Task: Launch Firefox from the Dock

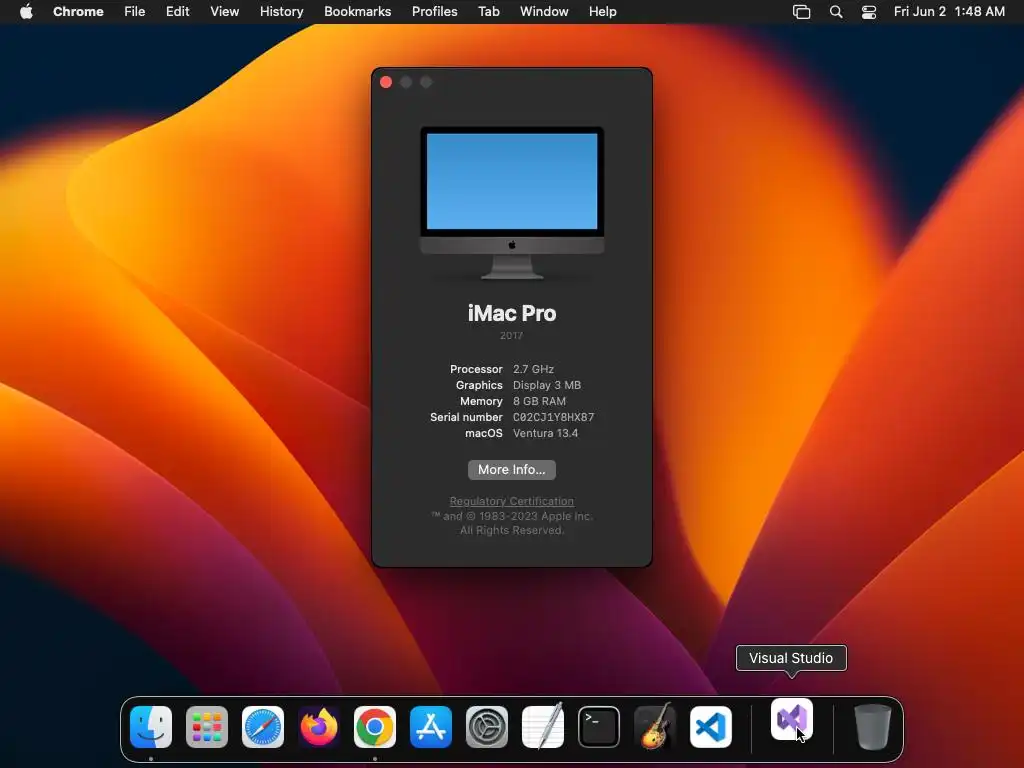Action: pos(319,727)
